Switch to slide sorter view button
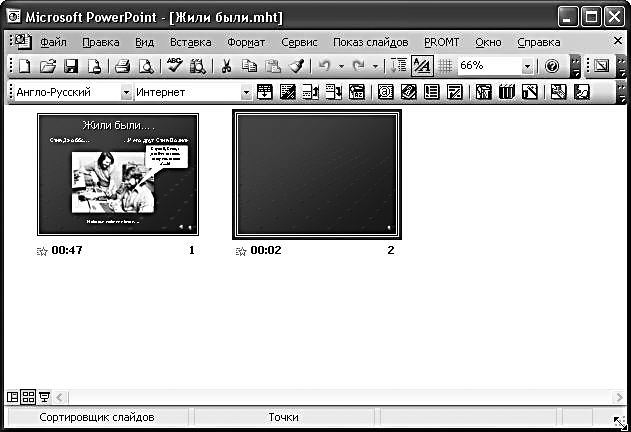Image resolution: width=631 pixels, height=432 pixels. pyautogui.click(x=28, y=397)
